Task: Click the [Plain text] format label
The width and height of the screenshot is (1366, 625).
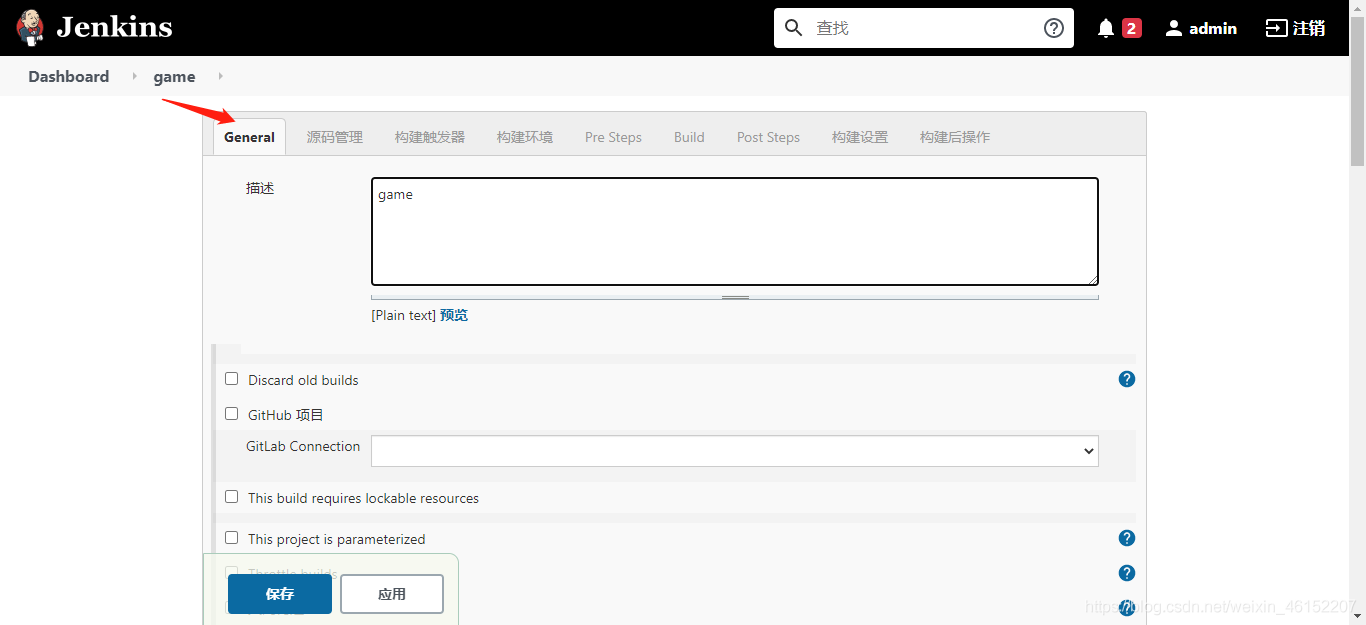Action: [403, 315]
